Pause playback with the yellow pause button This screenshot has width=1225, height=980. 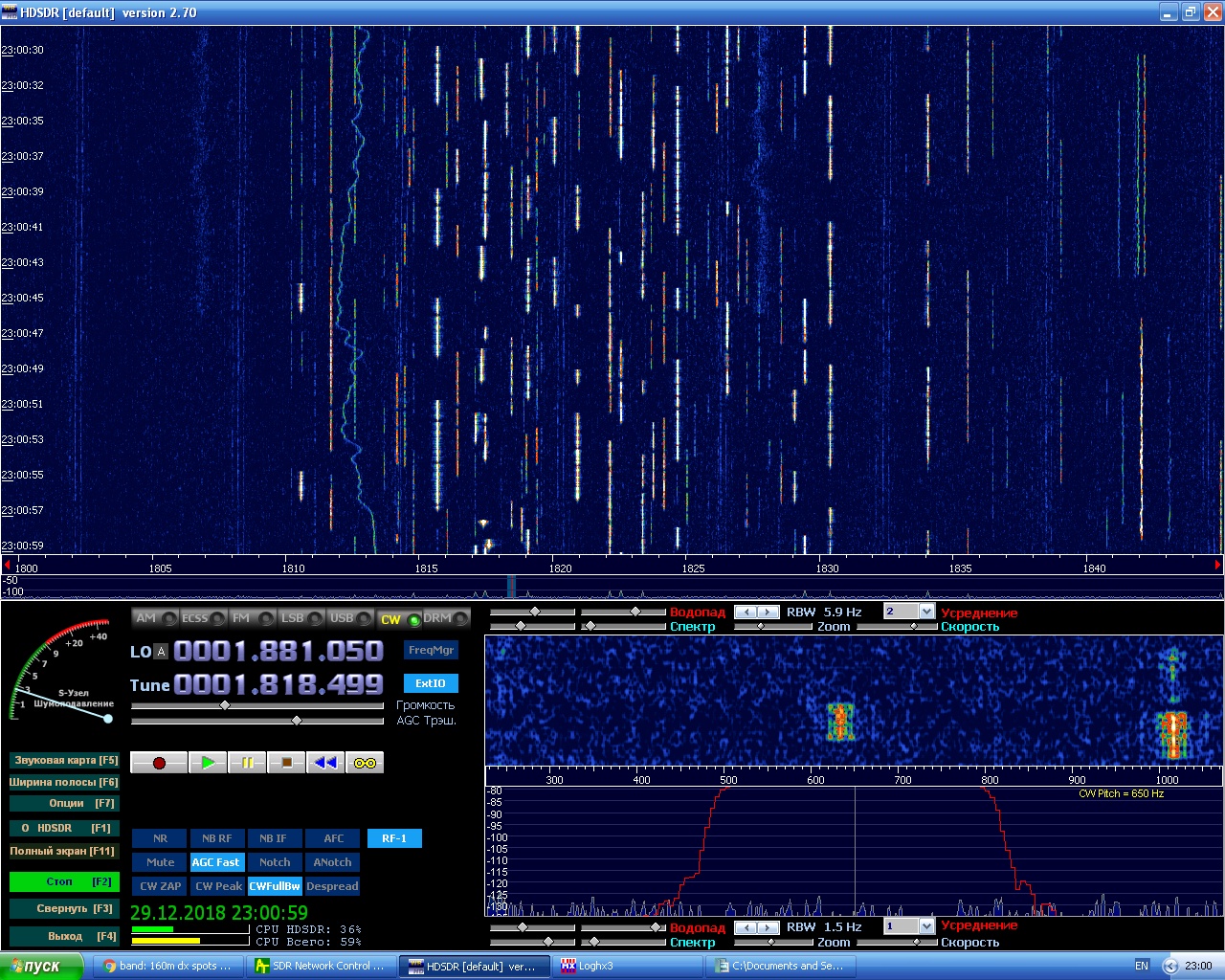click(x=247, y=763)
